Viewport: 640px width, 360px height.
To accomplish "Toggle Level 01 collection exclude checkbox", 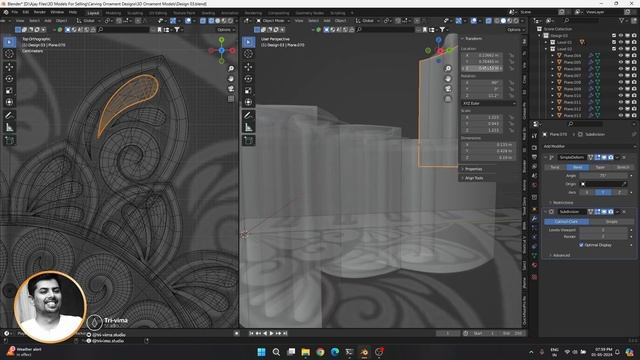I will (614, 42).
